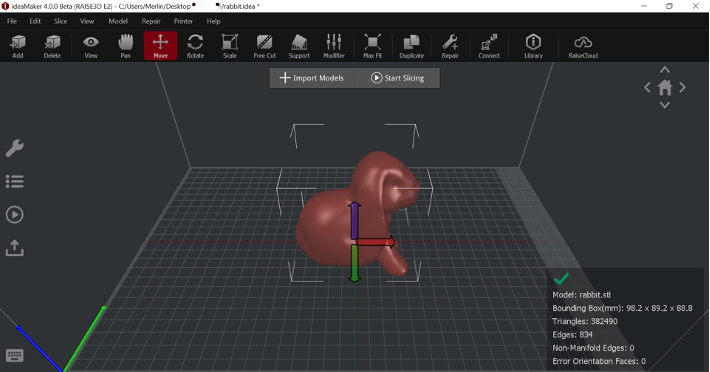This screenshot has width=710, height=372.
Task: Click the sidebar play slicing icon
Action: point(14,215)
